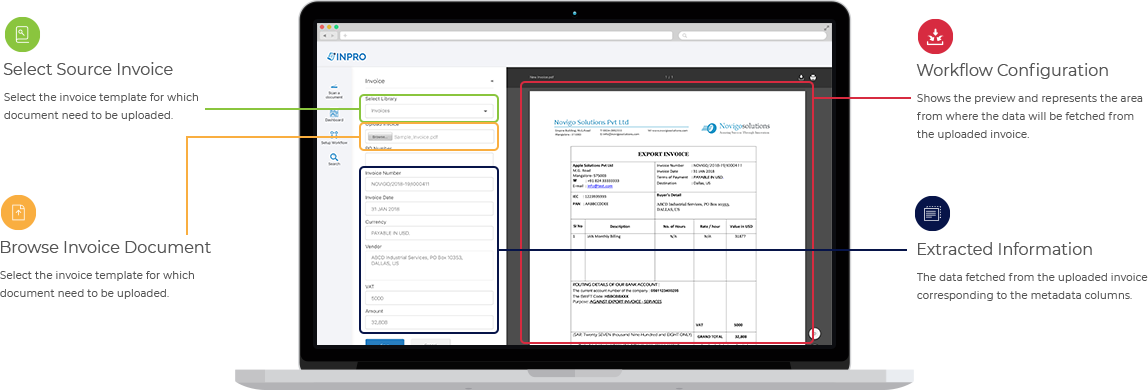Click 'GRAND TOTAL' row in invoice preview
This screenshot has width=1148, height=390.
click(664, 337)
